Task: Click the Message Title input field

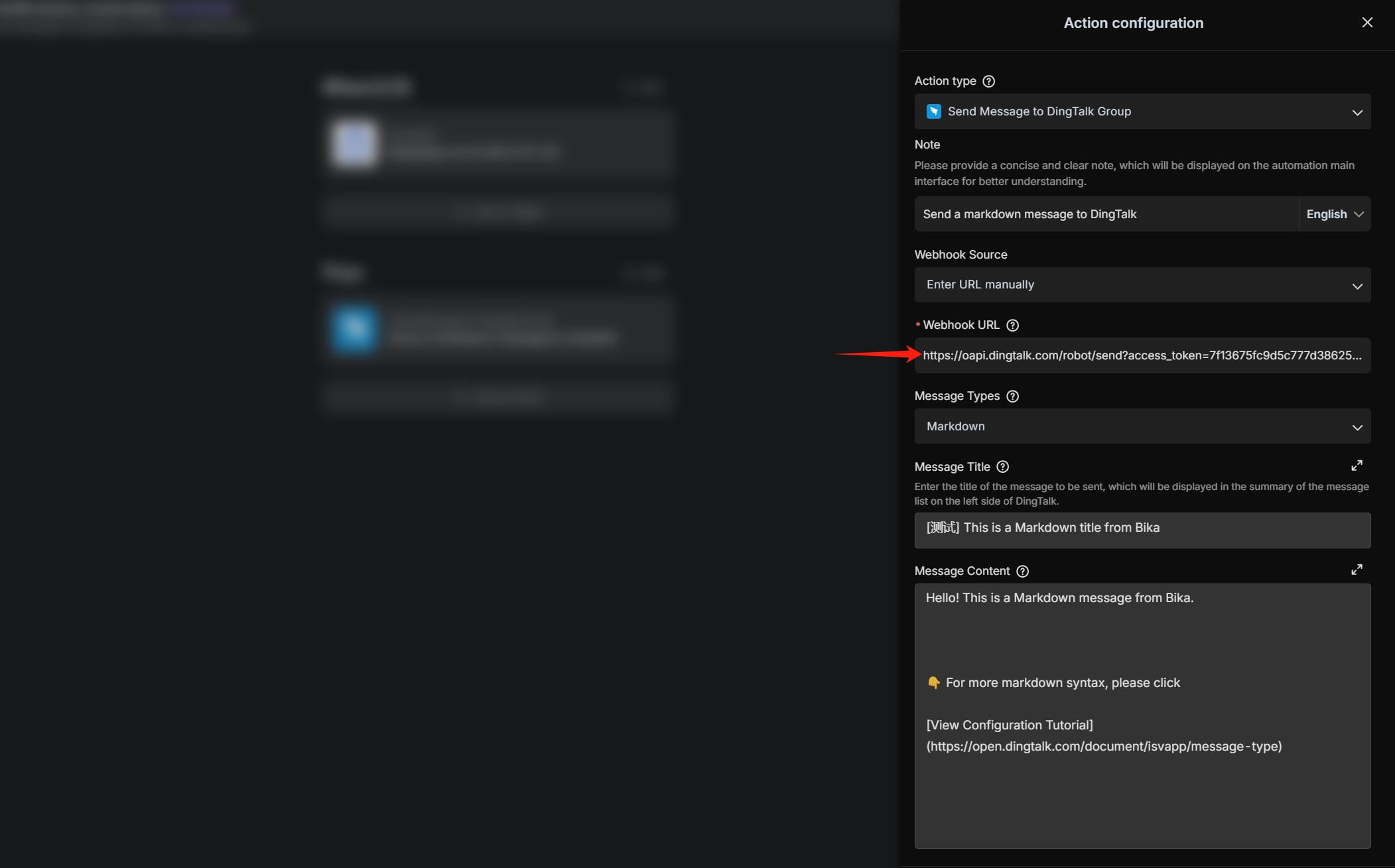Action: 1142,530
